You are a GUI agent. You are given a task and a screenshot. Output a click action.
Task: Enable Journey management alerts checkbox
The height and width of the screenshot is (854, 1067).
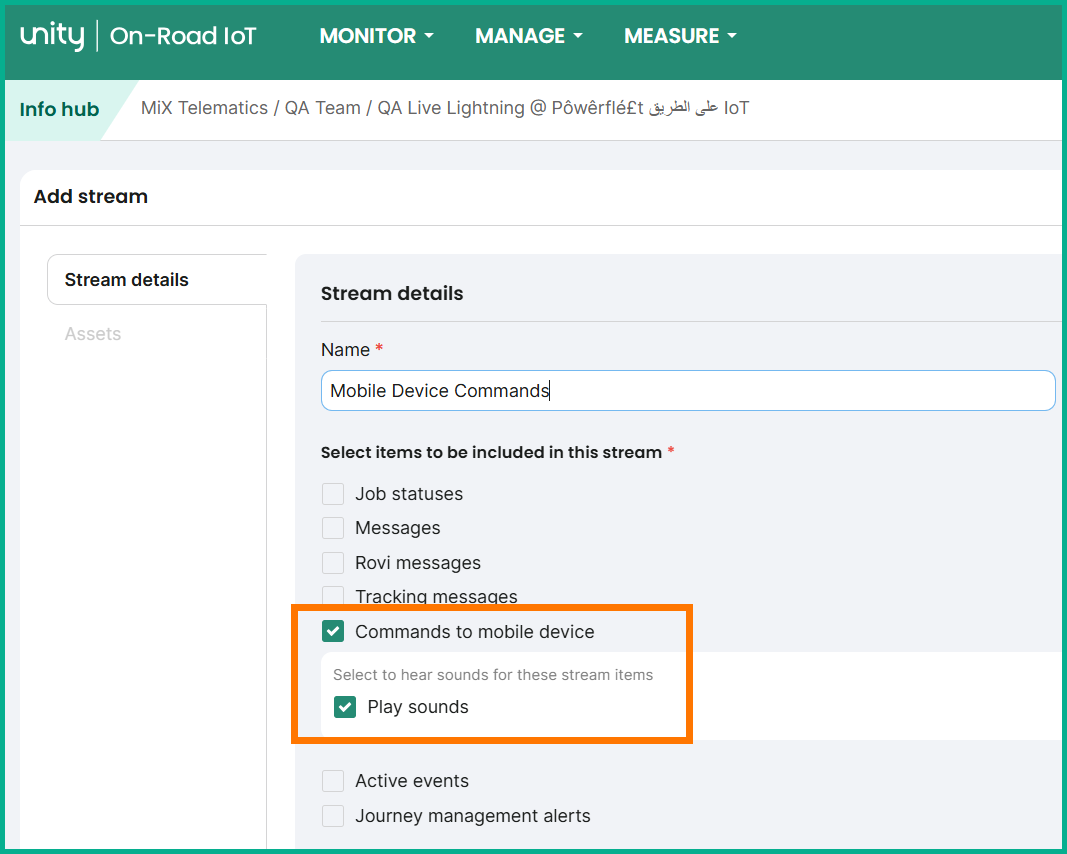(333, 816)
